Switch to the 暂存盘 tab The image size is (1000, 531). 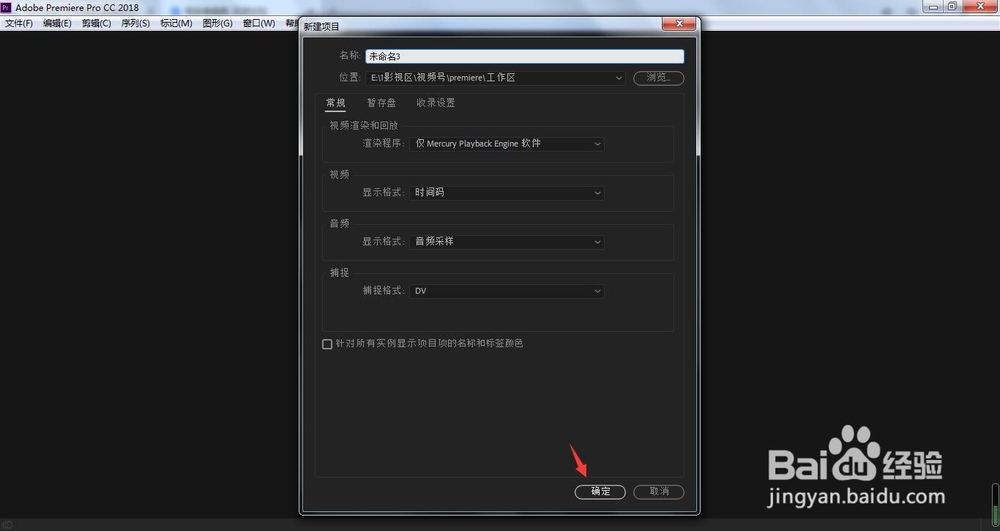pyautogui.click(x=381, y=103)
